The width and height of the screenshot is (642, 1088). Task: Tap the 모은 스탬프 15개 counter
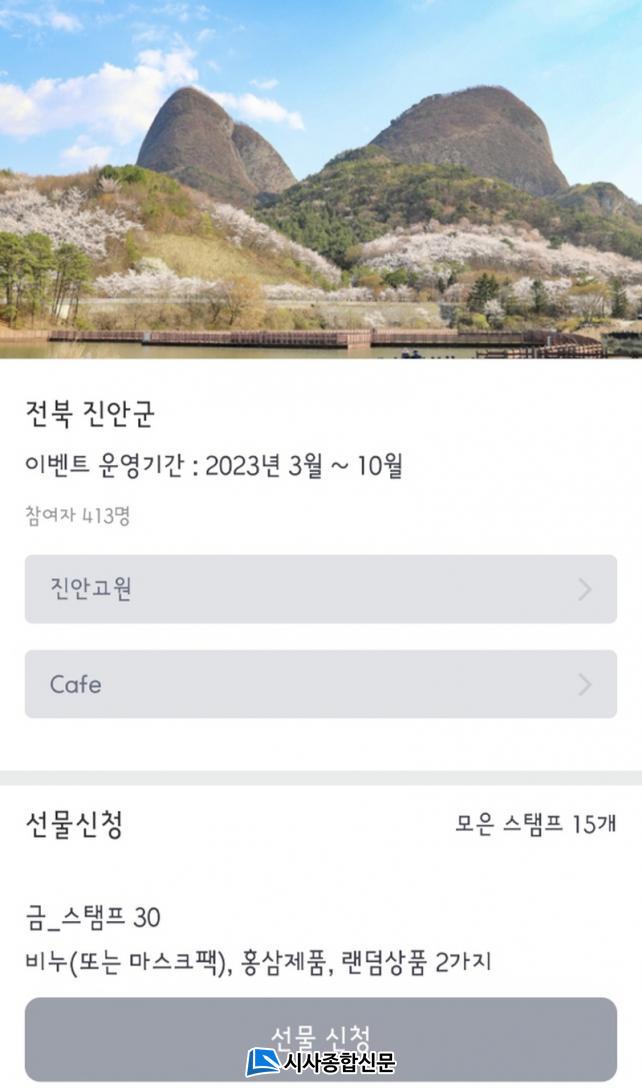pyautogui.click(x=535, y=825)
